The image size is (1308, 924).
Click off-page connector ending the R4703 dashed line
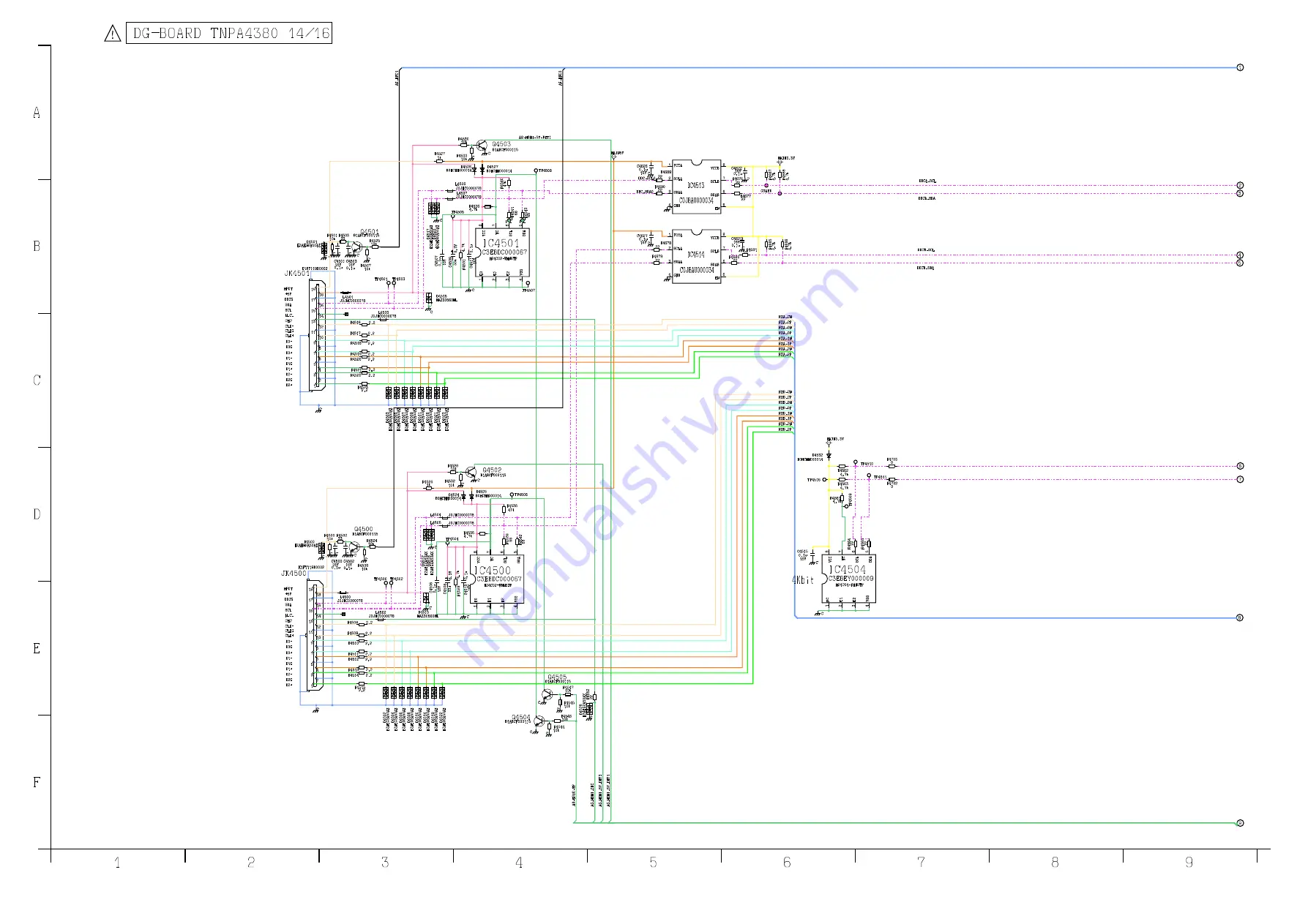pos(1240,466)
